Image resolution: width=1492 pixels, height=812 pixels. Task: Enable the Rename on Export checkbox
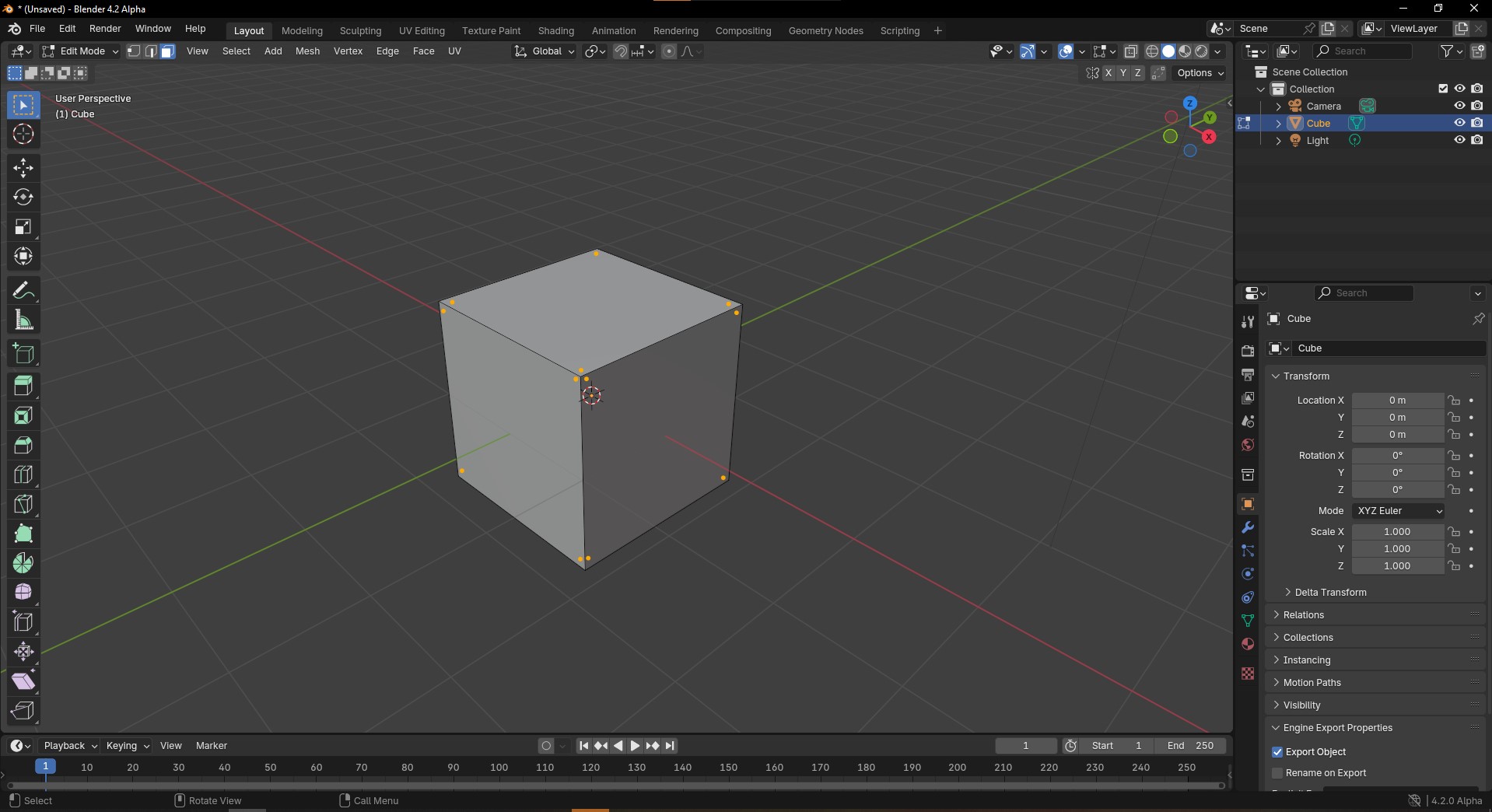pyautogui.click(x=1277, y=773)
